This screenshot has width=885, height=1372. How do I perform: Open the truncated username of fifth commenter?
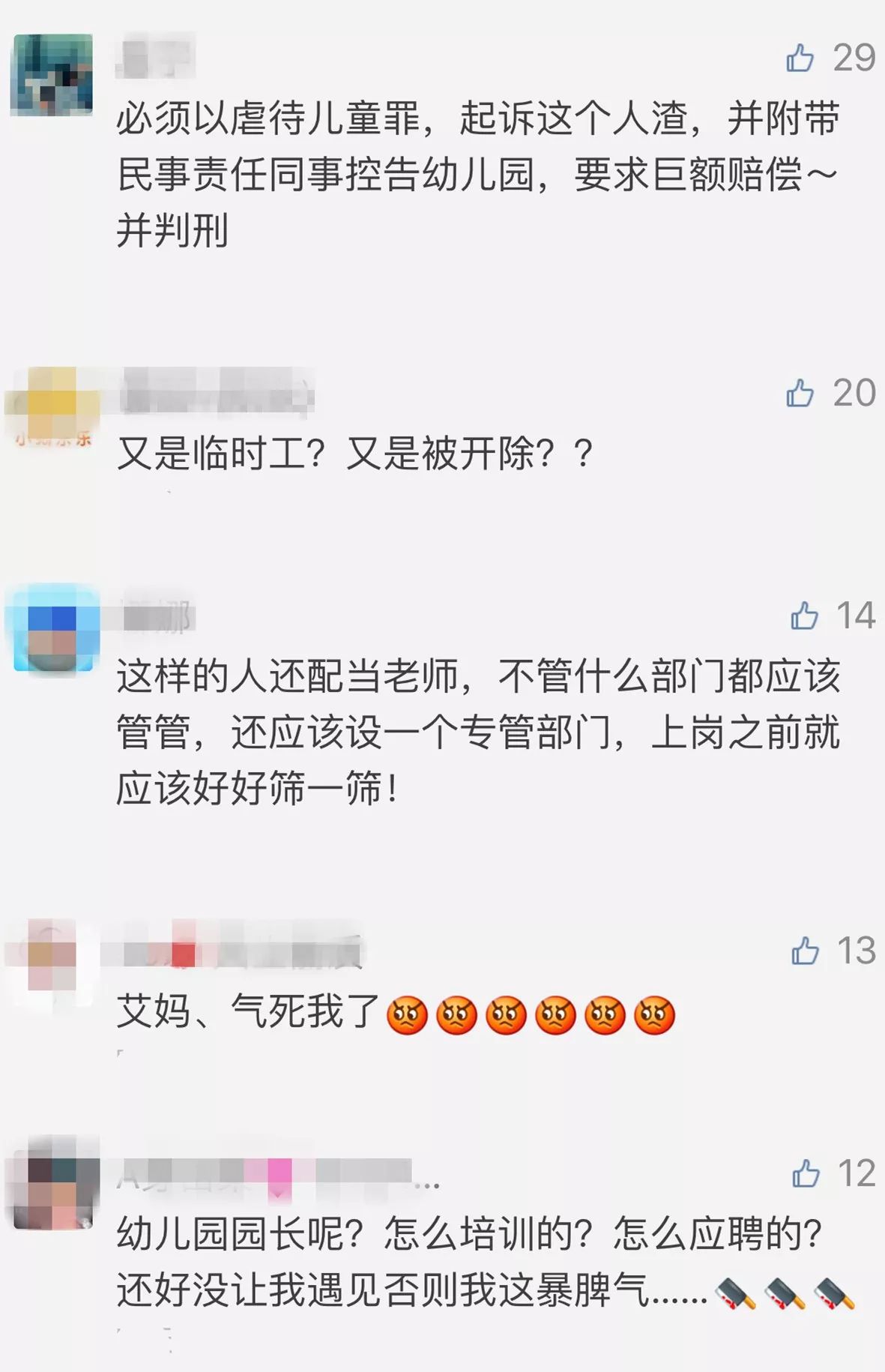277,1174
